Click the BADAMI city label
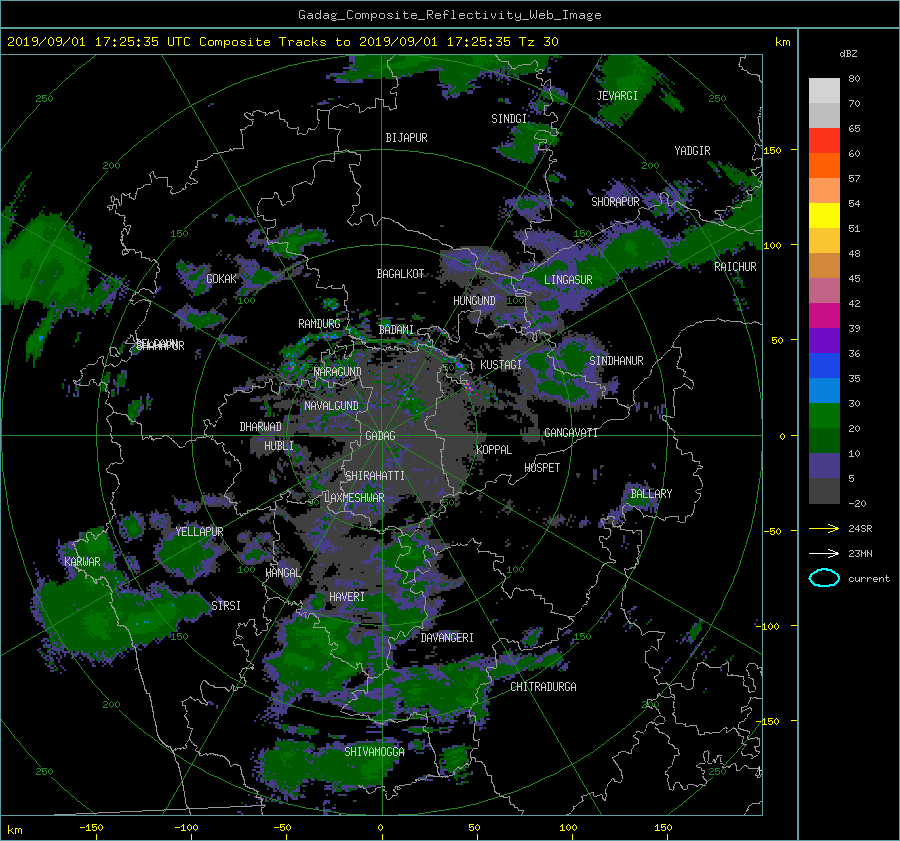The width and height of the screenshot is (900, 841). pos(396,330)
